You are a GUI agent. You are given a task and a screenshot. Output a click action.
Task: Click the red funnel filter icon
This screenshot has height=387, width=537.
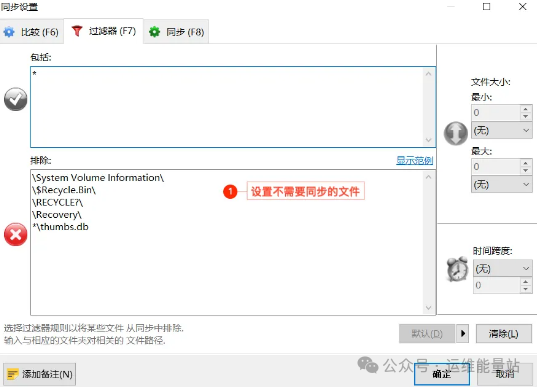click(77, 31)
